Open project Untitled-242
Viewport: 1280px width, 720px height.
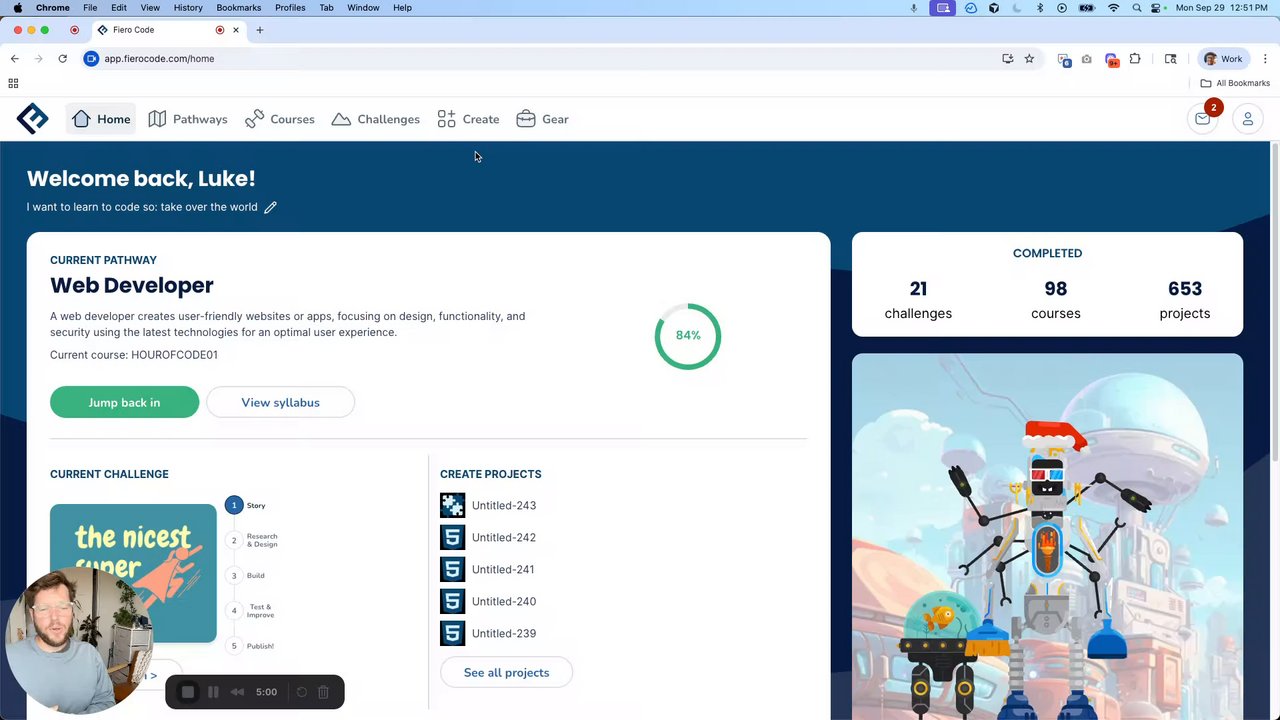coord(504,537)
